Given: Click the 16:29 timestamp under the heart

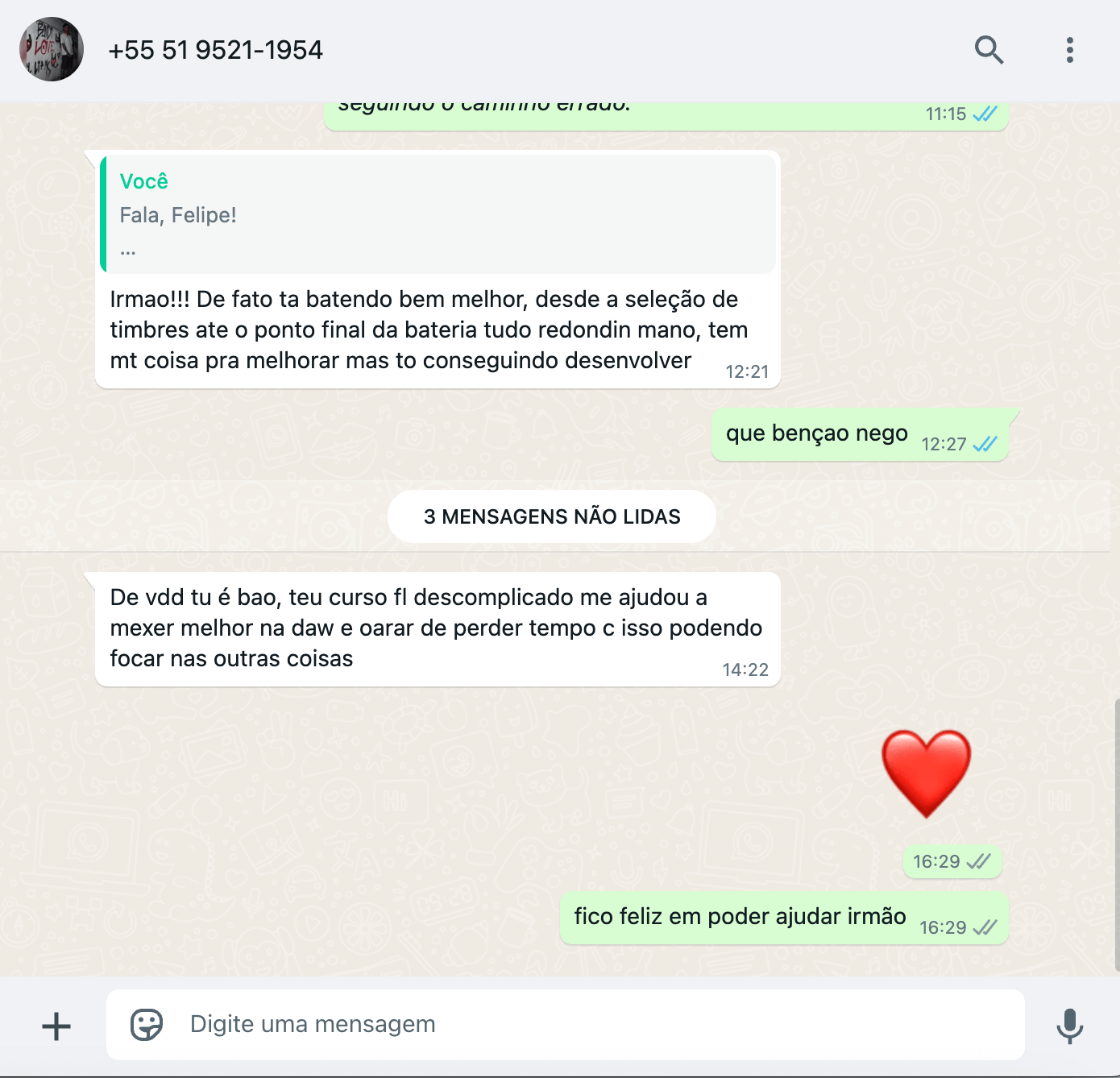Looking at the screenshot, I should 936,861.
